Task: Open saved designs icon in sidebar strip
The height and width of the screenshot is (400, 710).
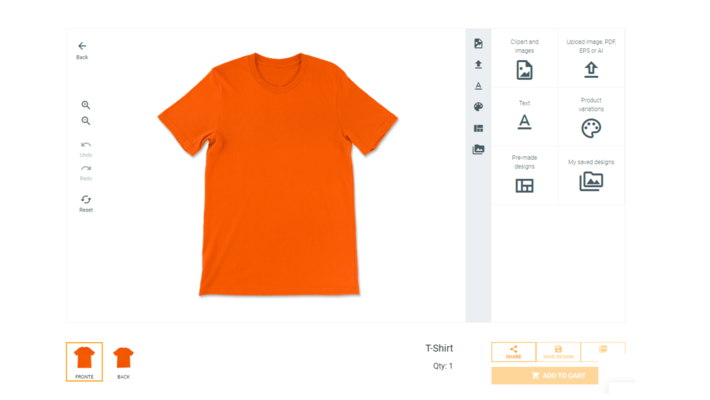Action: 478,150
